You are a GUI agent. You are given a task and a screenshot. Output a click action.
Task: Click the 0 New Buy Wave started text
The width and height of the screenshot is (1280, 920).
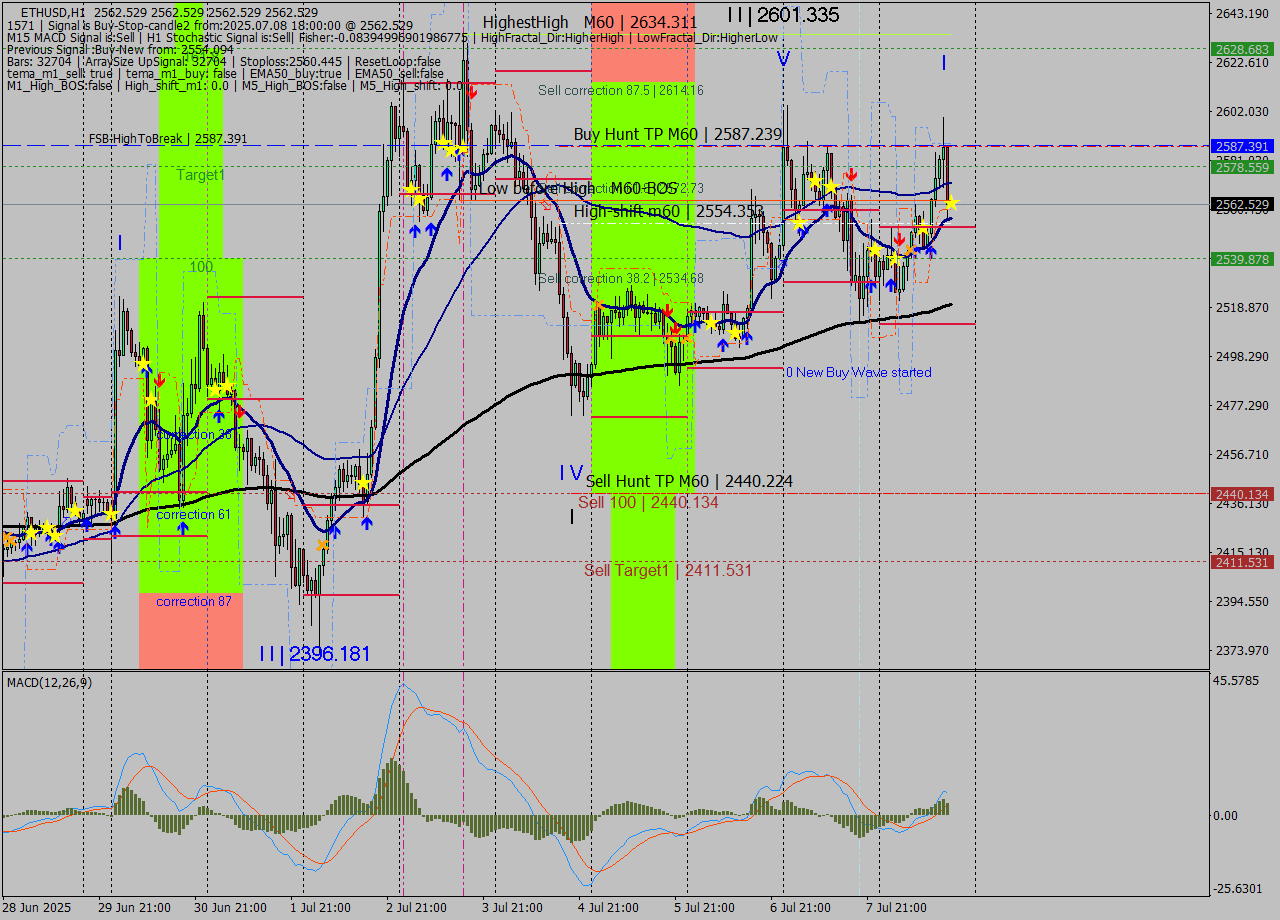tap(858, 372)
